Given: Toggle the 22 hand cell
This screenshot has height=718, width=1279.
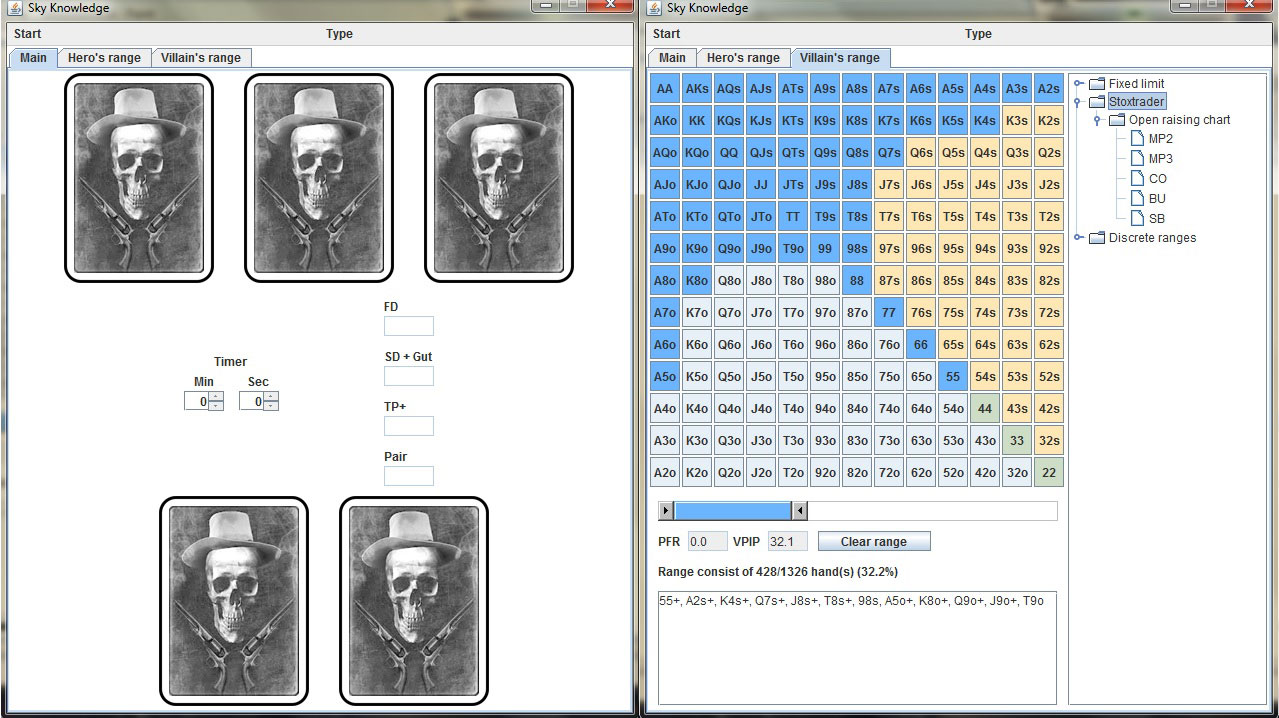Looking at the screenshot, I should pyautogui.click(x=1049, y=472).
